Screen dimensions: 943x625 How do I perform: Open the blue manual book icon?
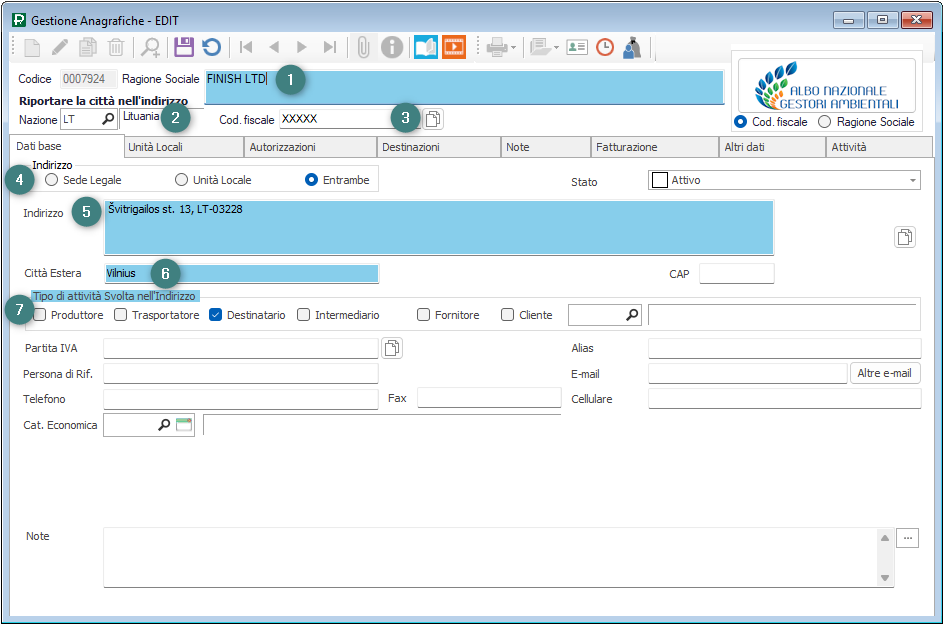(426, 47)
